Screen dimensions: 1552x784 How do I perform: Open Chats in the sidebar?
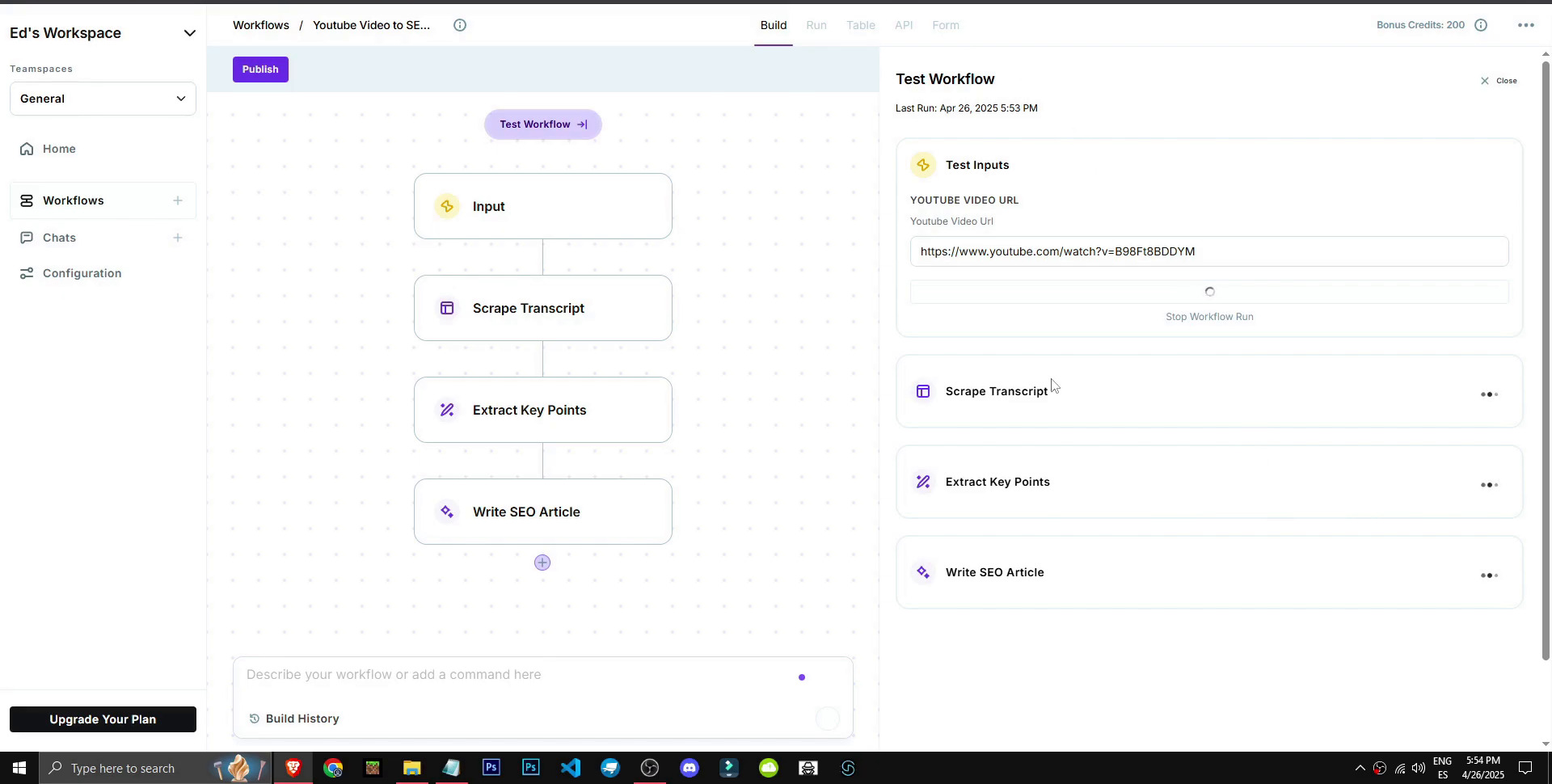pyautogui.click(x=59, y=238)
